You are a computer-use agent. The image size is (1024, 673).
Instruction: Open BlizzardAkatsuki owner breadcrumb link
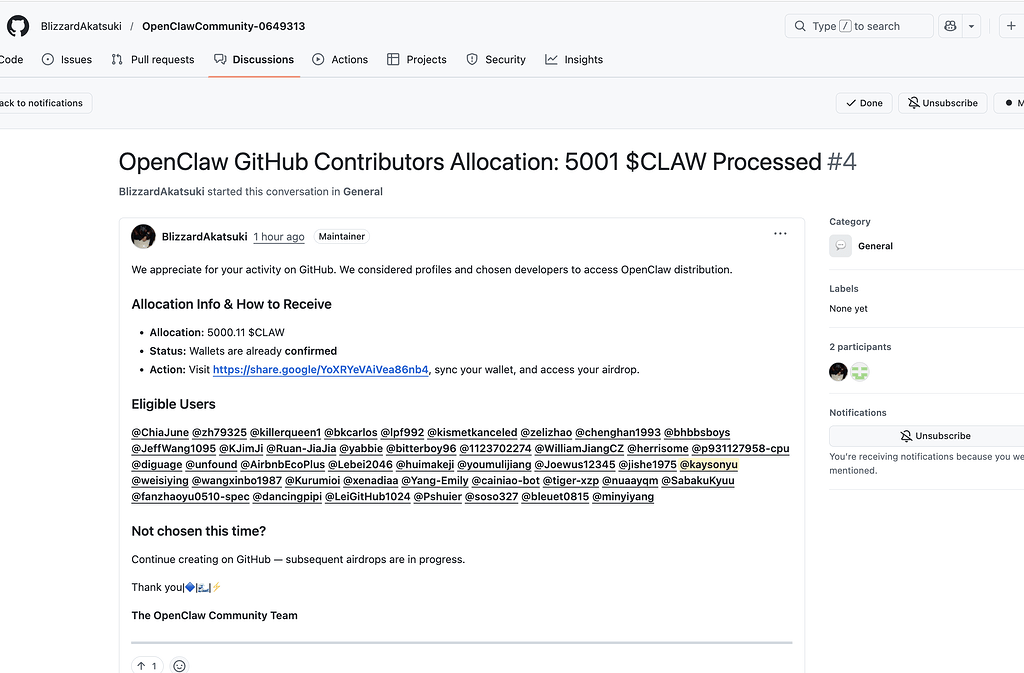81,26
